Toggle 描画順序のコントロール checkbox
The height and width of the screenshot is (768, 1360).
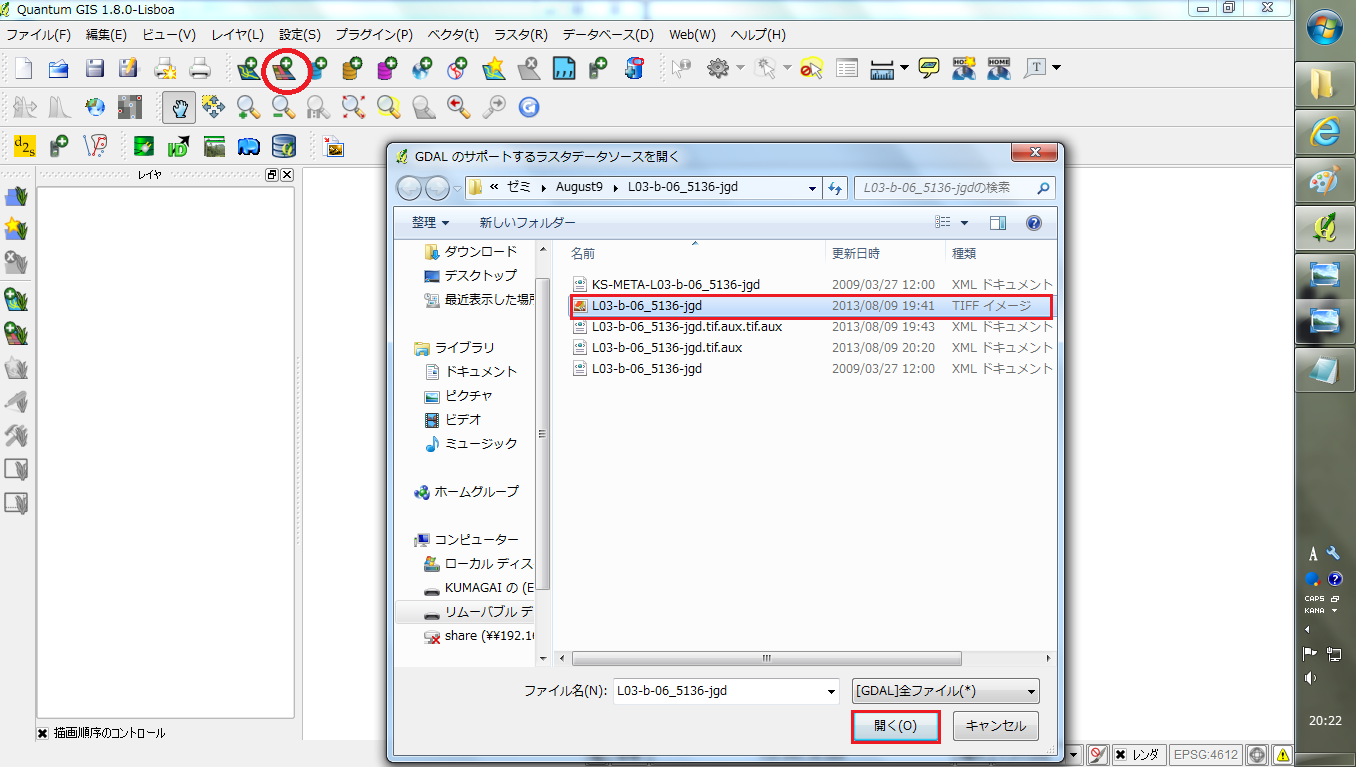[43, 733]
